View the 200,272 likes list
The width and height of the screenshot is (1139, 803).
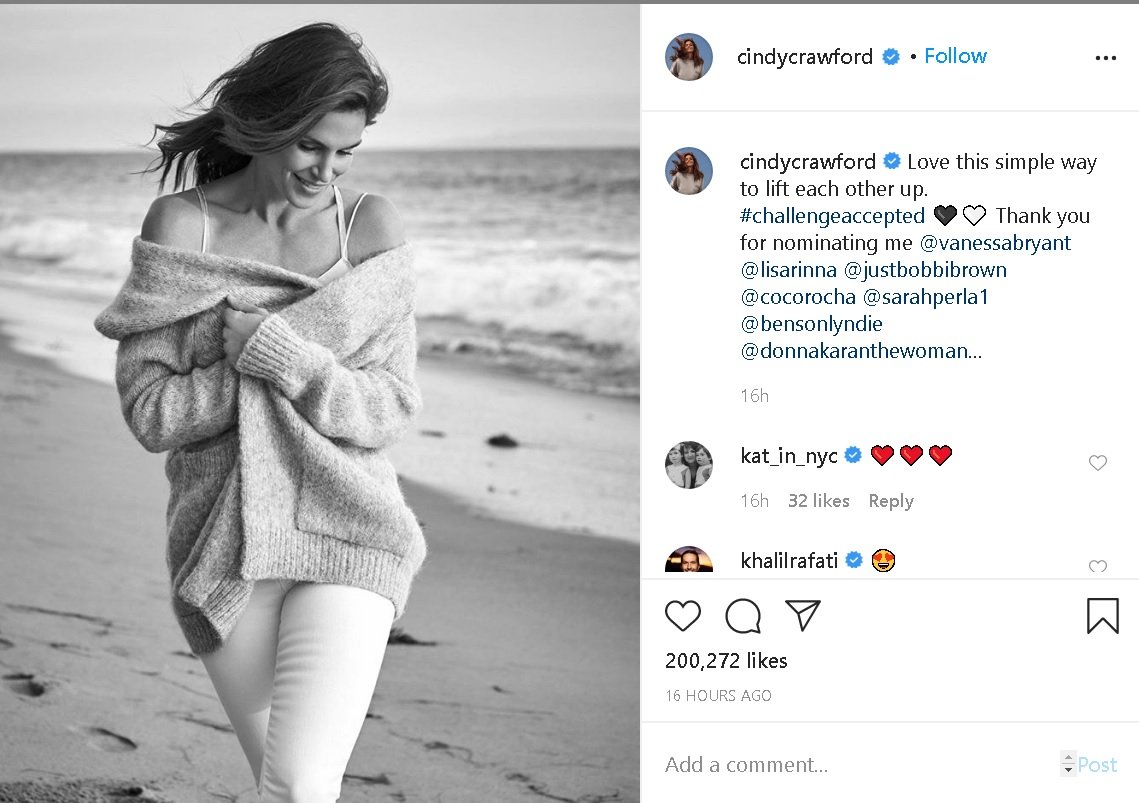coord(726,661)
